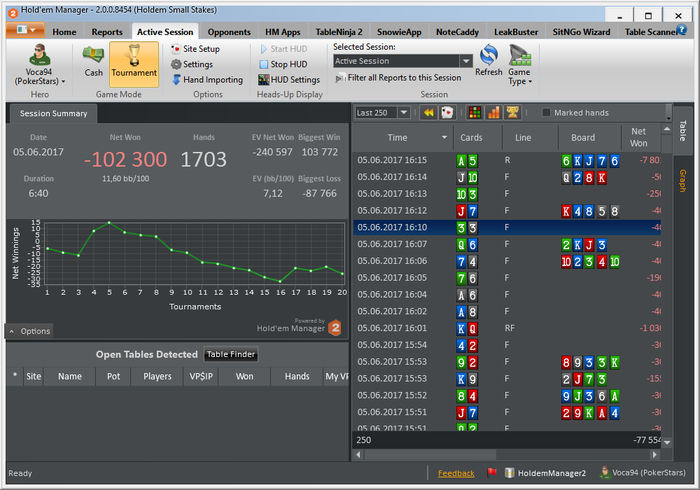Select the hand at 05.06.2017 16:01
700x490 pixels.
pyautogui.click(x=507, y=328)
